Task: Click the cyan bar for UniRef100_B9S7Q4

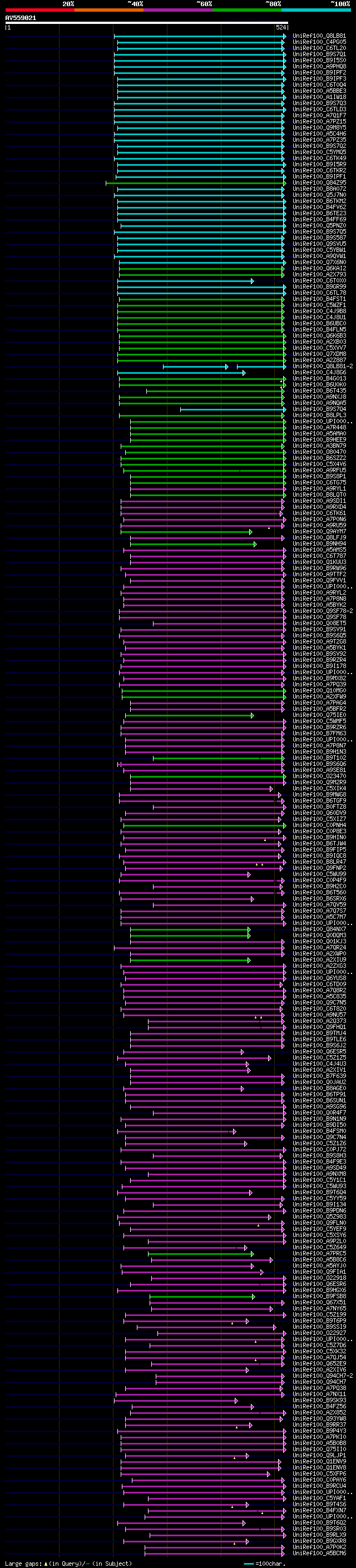Action: (233, 409)
